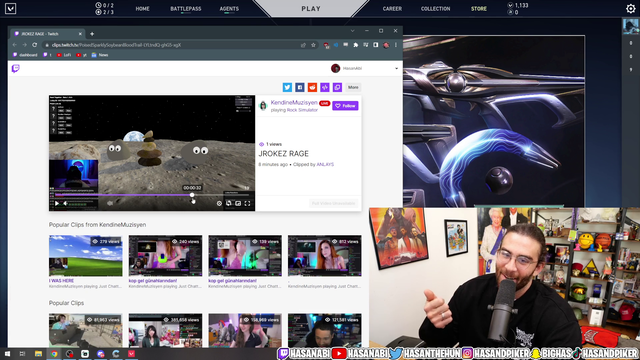This screenshot has height=360, width=640.
Task: Share the clip on Twitter
Action: click(x=287, y=87)
